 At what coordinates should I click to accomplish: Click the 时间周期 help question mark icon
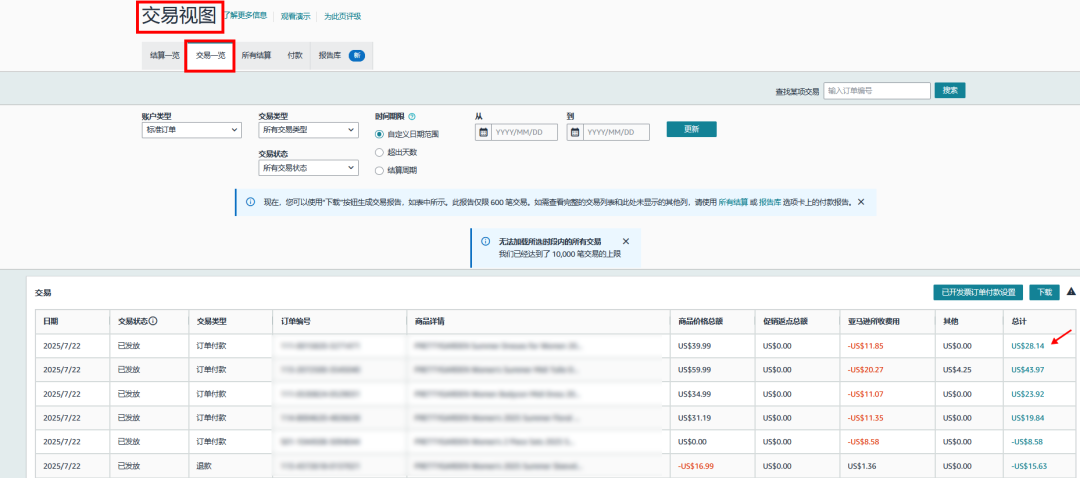(412, 117)
